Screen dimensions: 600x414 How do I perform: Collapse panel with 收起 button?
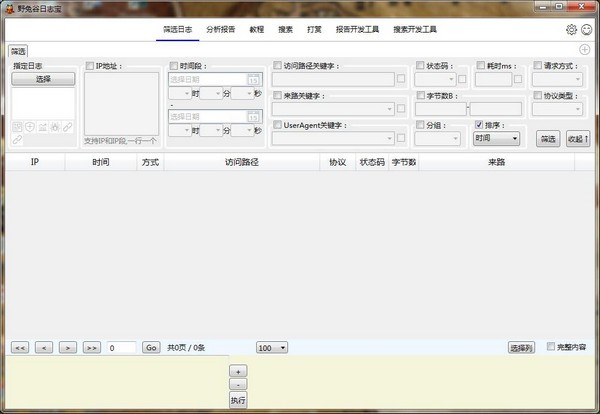click(x=578, y=139)
